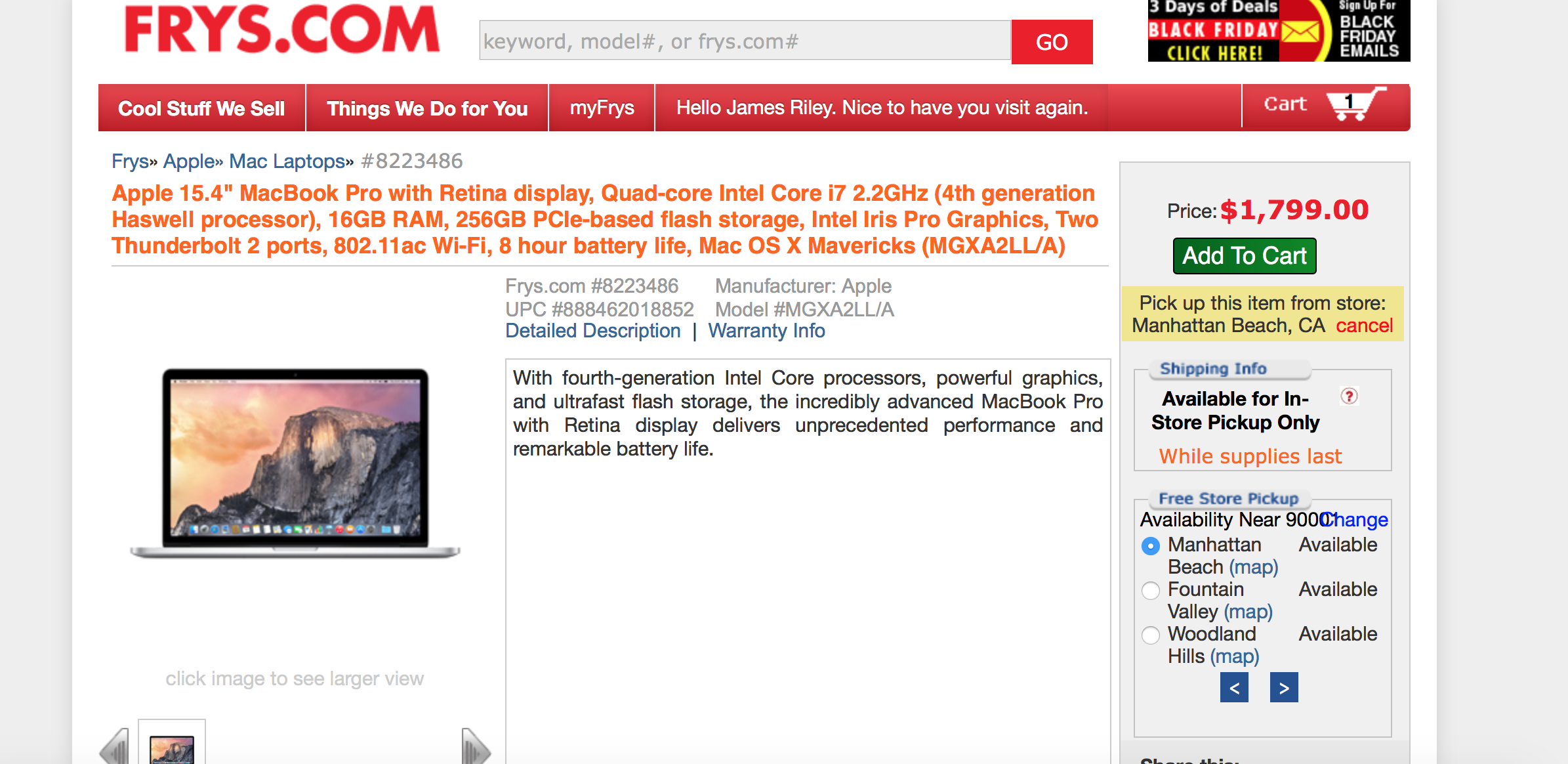The image size is (1568, 764).
Task: Click Mac Laptops breadcrumb link
Action: pos(287,161)
